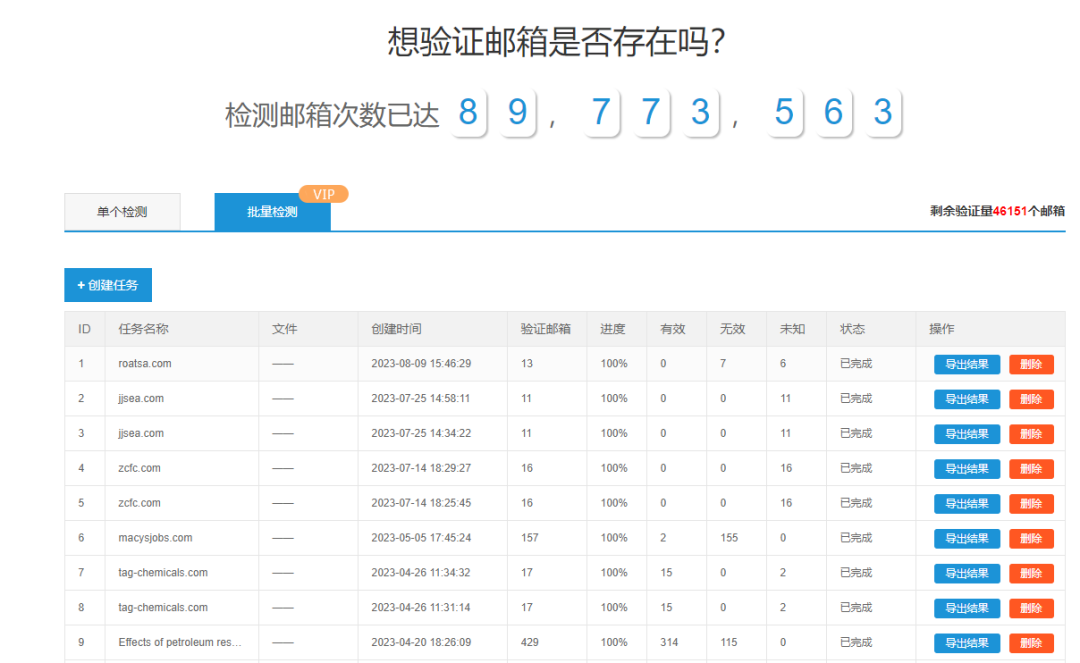Click the macysjobs.com task name cell
1080x663 pixels.
155,538
